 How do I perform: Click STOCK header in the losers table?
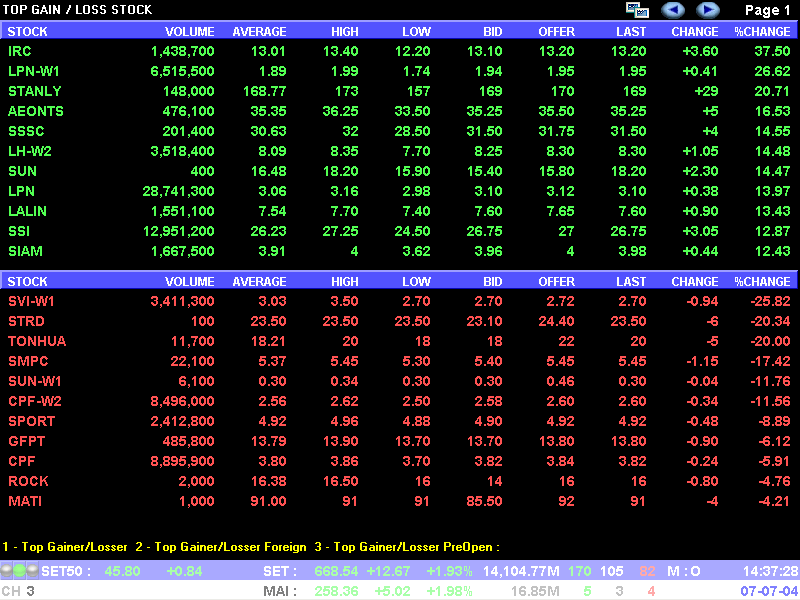pos(28,282)
